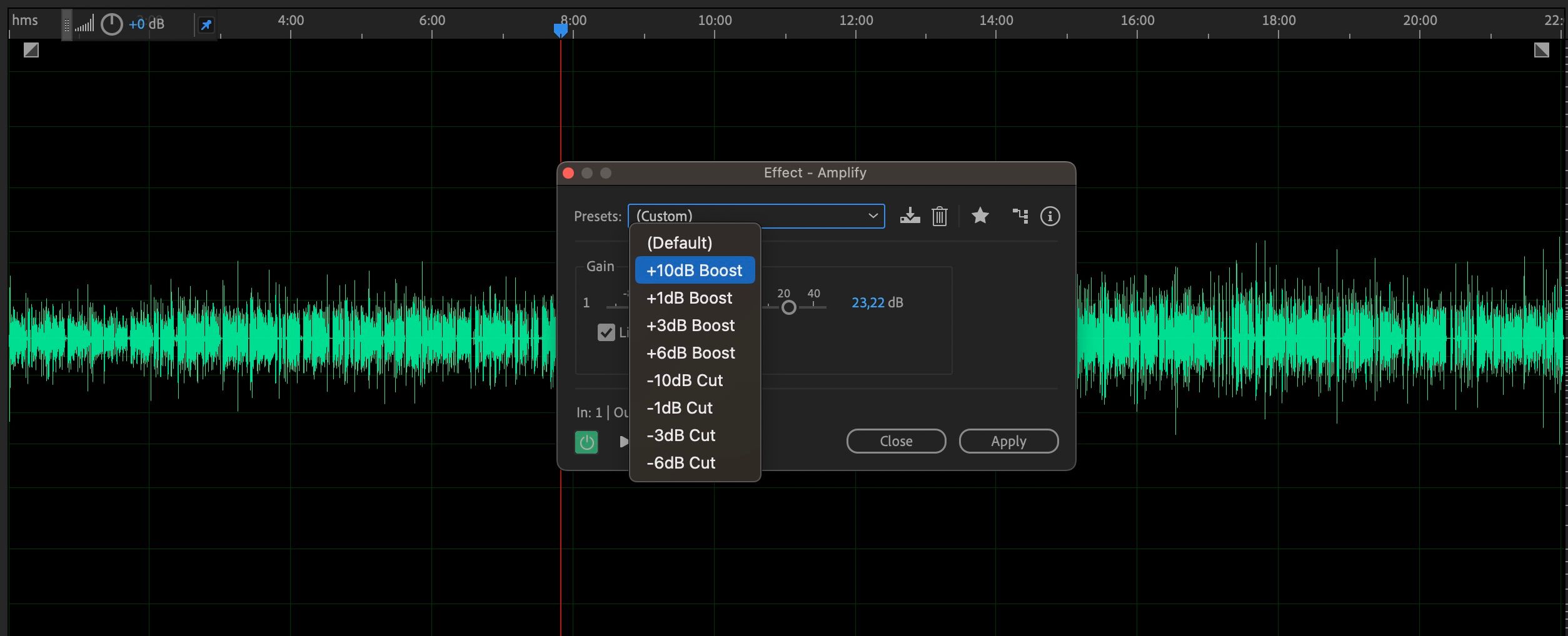The height and width of the screenshot is (636, 1568).
Task: Click the effect info icon
Action: [x=1050, y=216]
